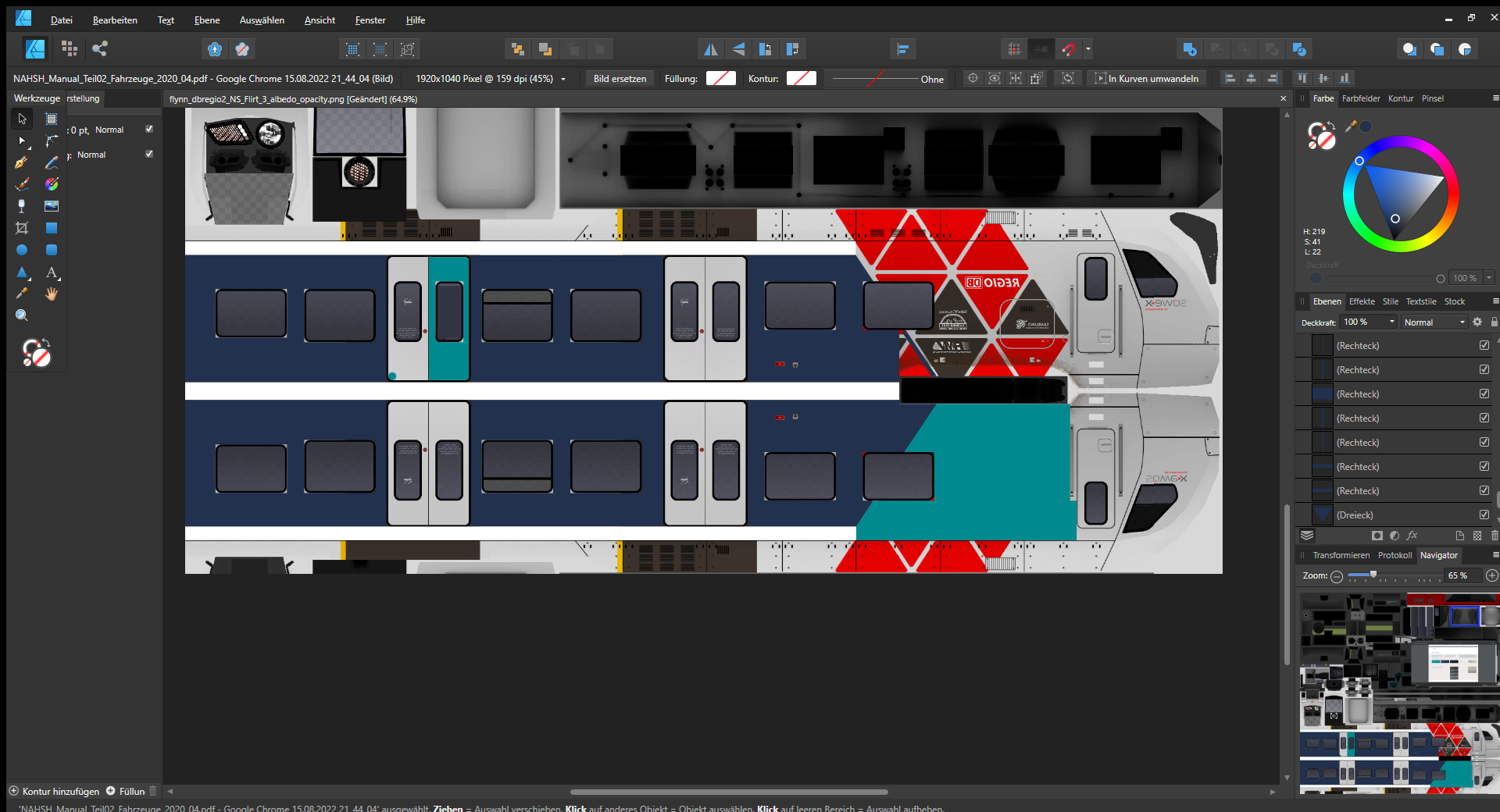The height and width of the screenshot is (812, 1500).
Task: Click the Navigator zoom percentage field
Action: coord(1463,575)
